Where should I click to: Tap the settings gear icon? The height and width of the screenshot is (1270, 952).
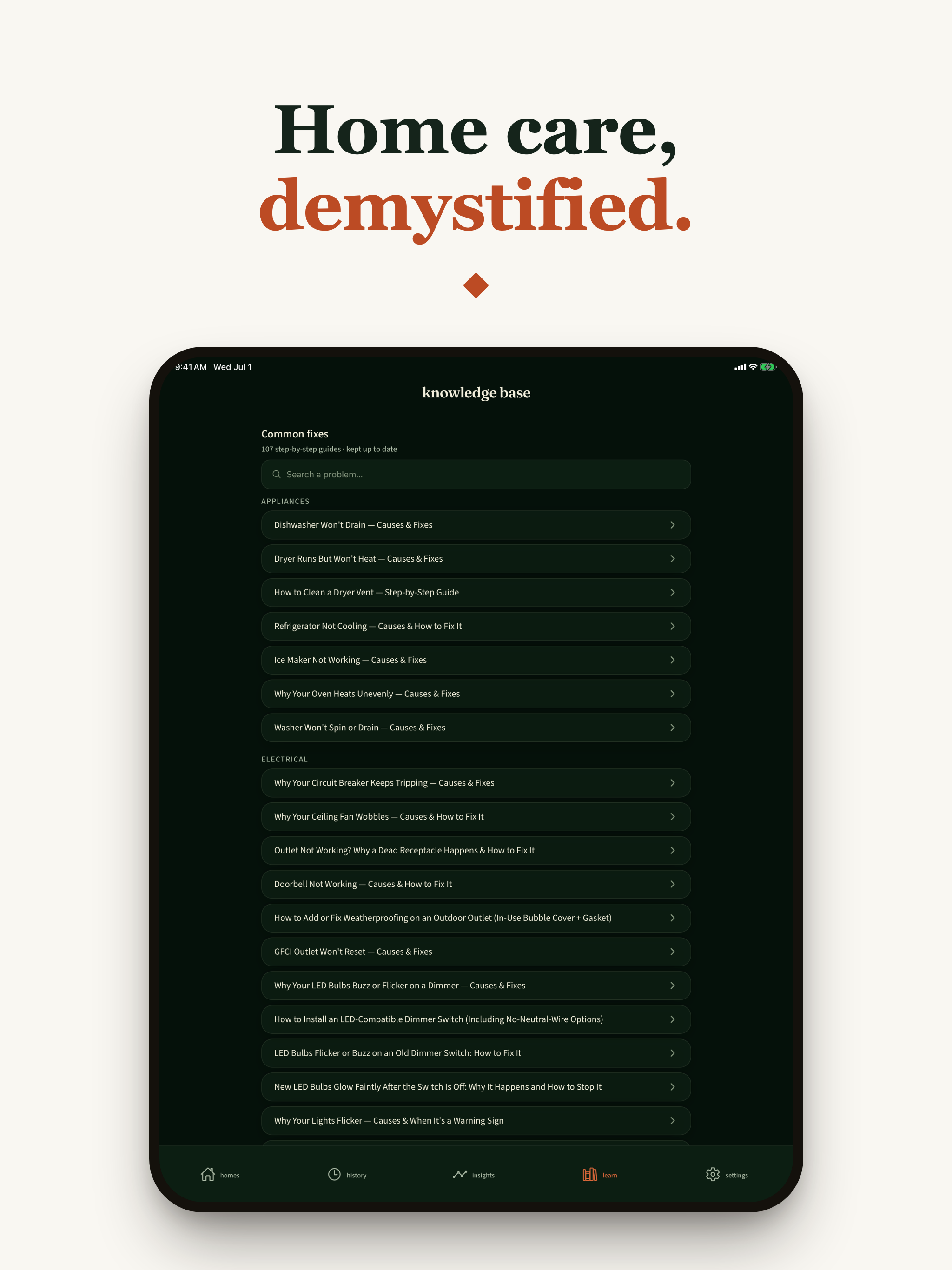(x=713, y=1174)
